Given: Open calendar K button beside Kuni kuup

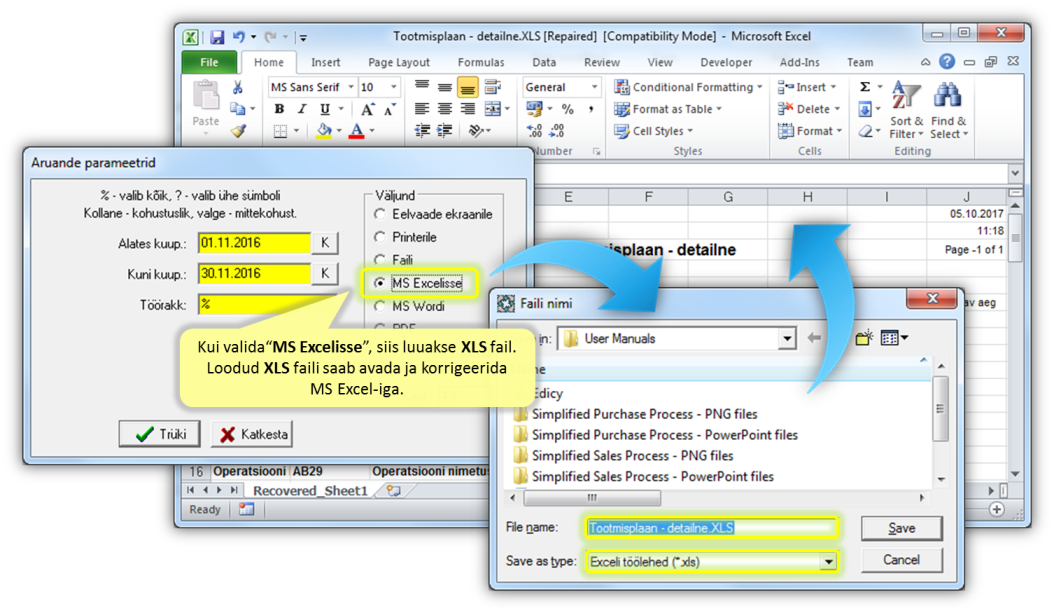Looking at the screenshot, I should pyautogui.click(x=325, y=274).
